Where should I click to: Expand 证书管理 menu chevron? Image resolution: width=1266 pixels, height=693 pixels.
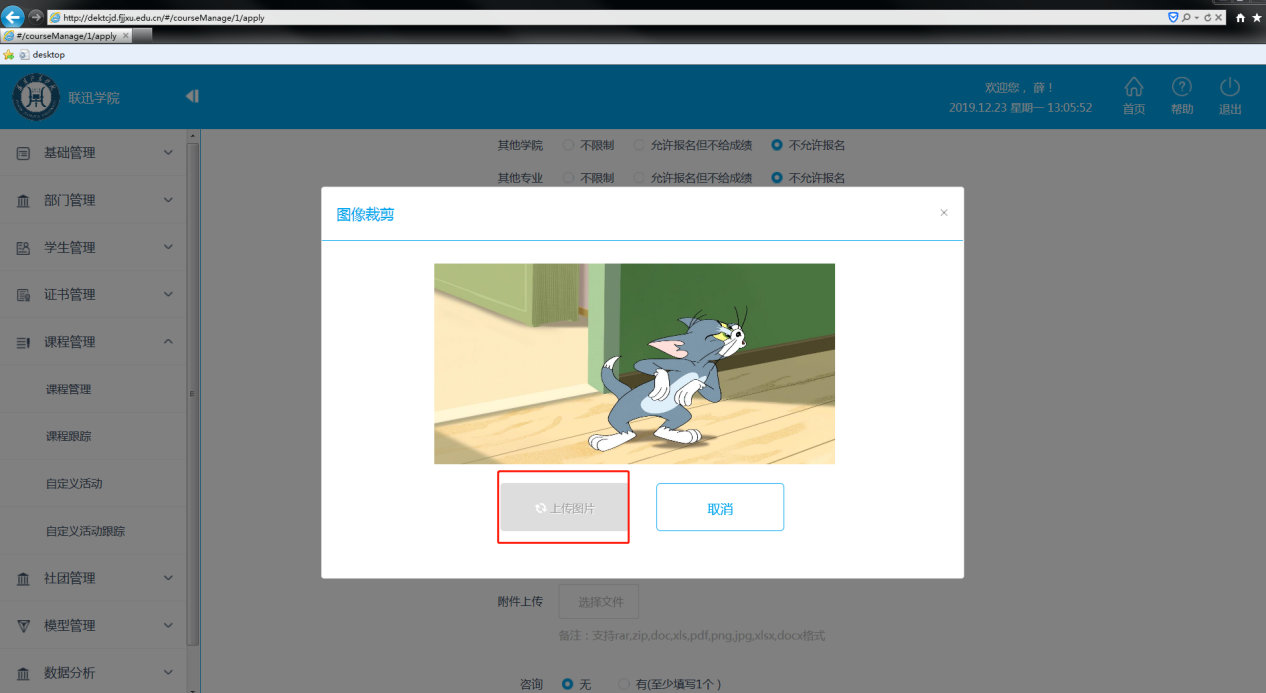click(x=168, y=294)
